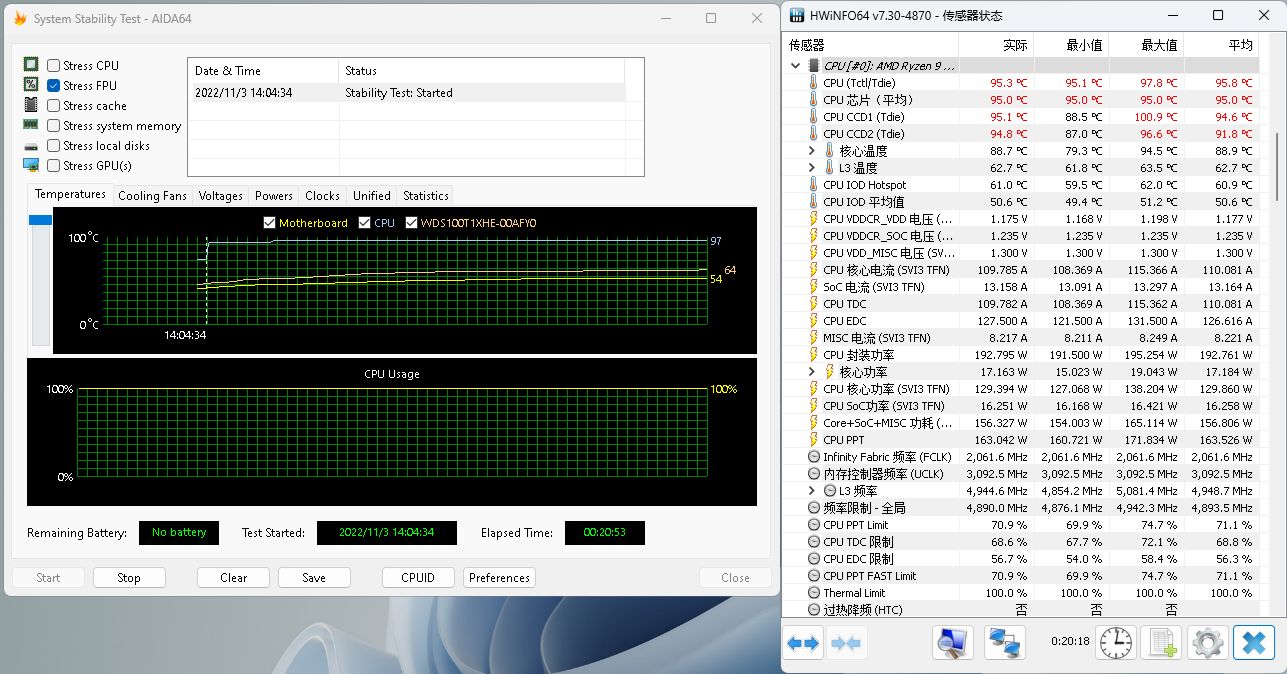Switch to the Temperatures tab
Screen dimensions: 1287x674
pos(70,194)
